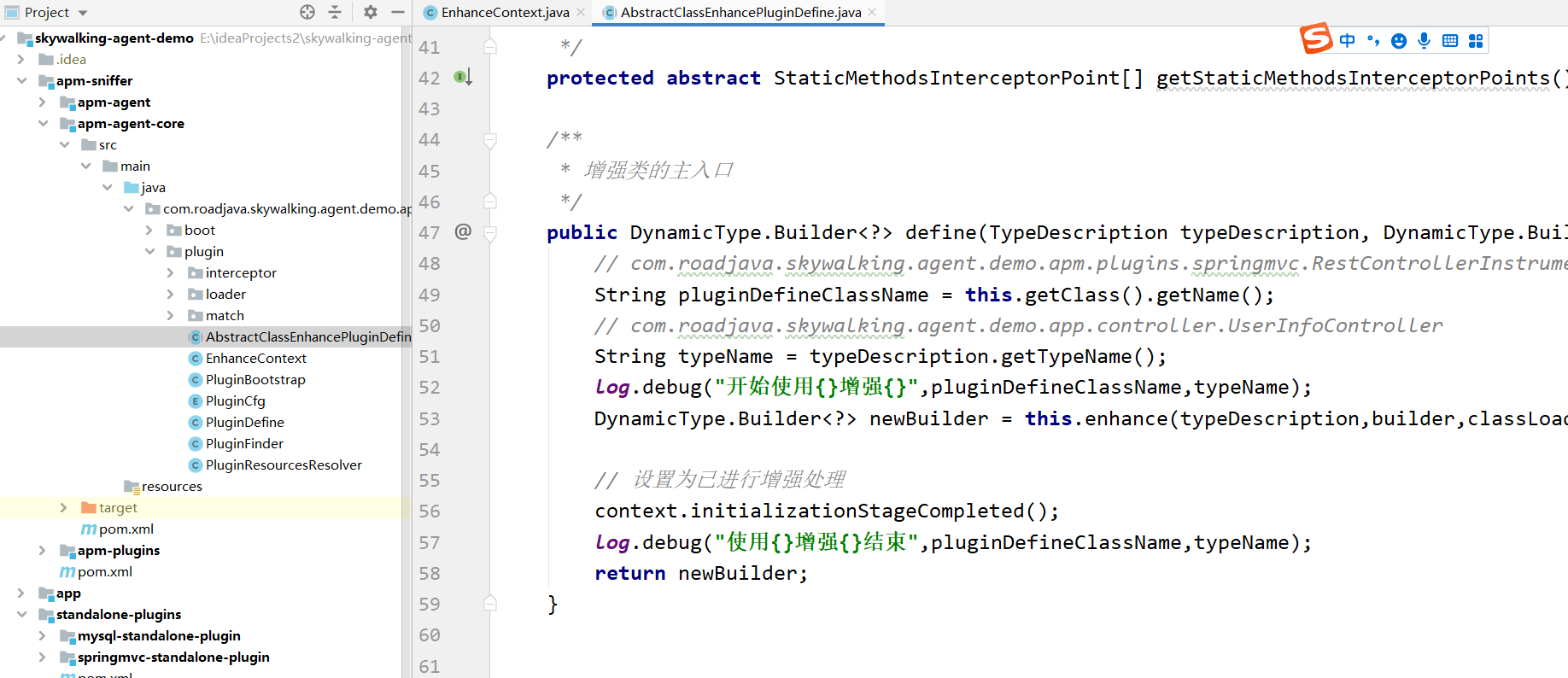This screenshot has width=1568, height=678.
Task: Collapse the standalone-plugins module
Action: pyautogui.click(x=20, y=614)
